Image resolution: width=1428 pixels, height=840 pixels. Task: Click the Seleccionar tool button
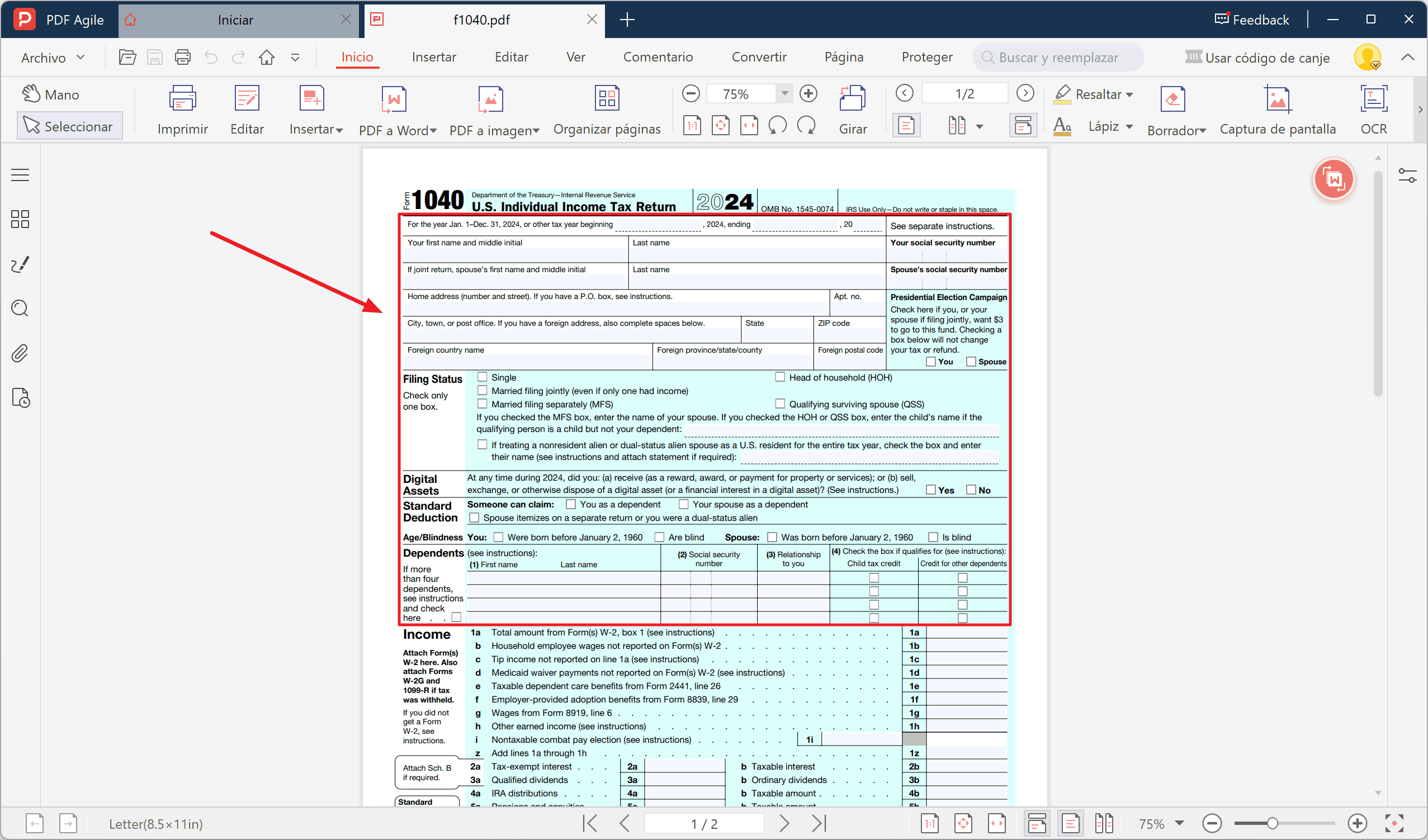pyautogui.click(x=70, y=126)
